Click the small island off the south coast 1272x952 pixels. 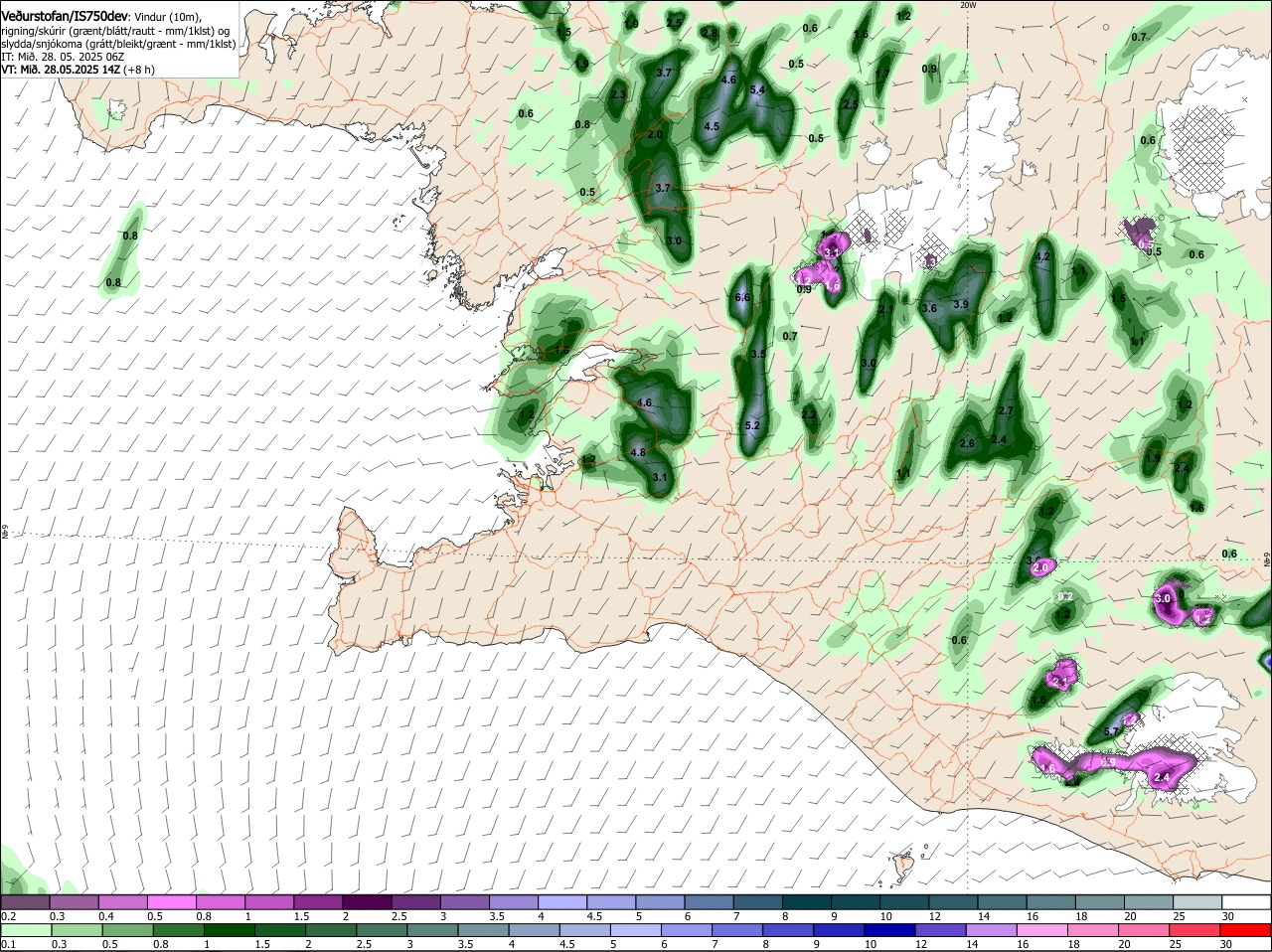coord(903,866)
